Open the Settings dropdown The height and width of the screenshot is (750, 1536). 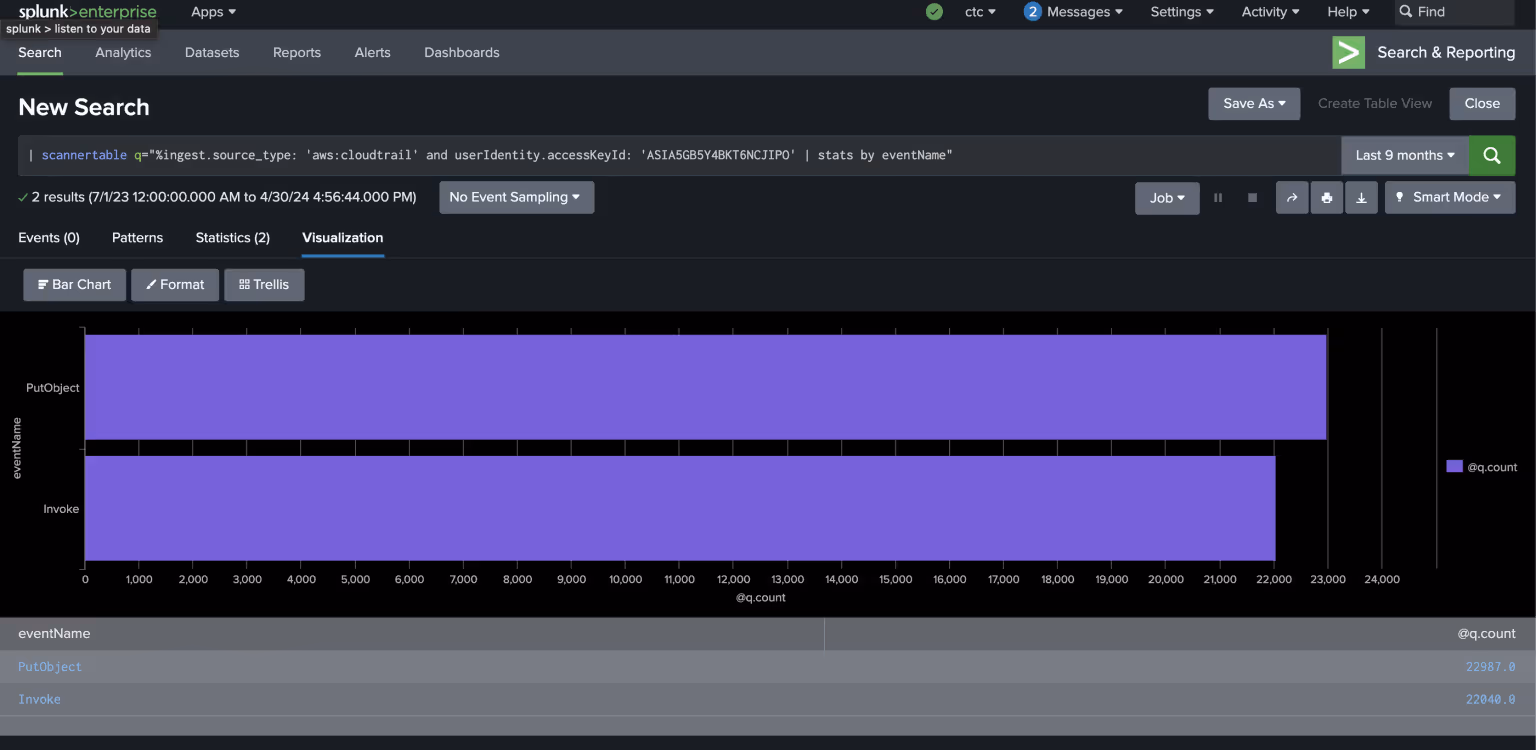click(x=1182, y=12)
